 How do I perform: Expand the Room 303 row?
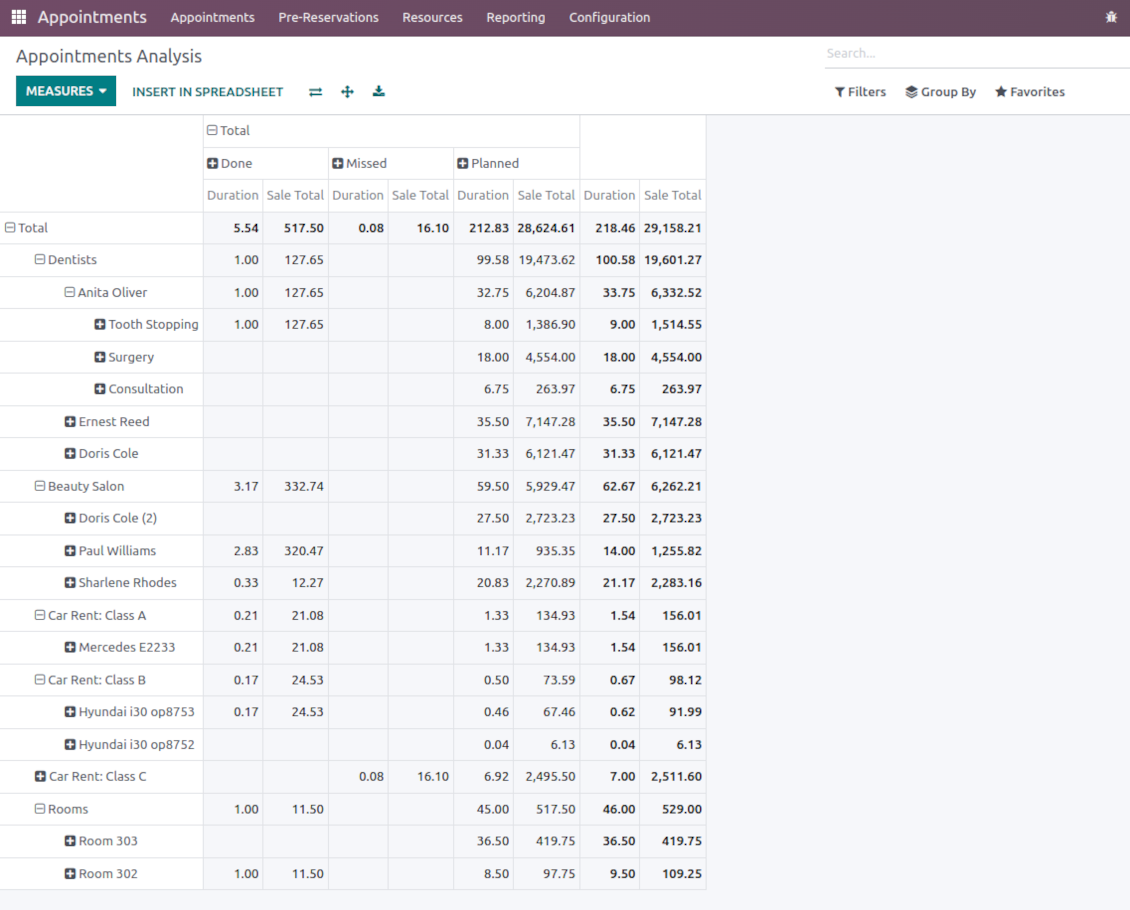[101, 841]
